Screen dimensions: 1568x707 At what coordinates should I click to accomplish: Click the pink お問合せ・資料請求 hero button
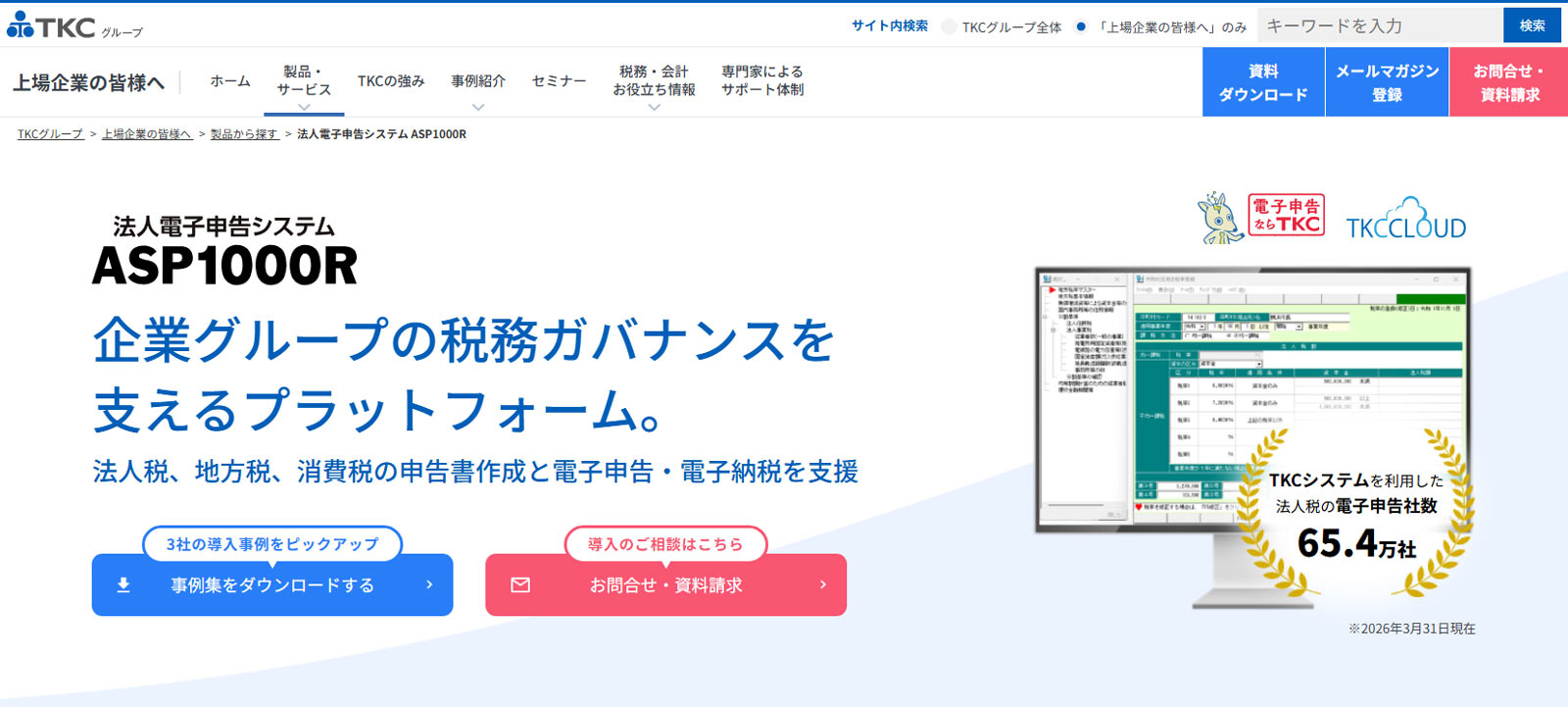(666, 585)
